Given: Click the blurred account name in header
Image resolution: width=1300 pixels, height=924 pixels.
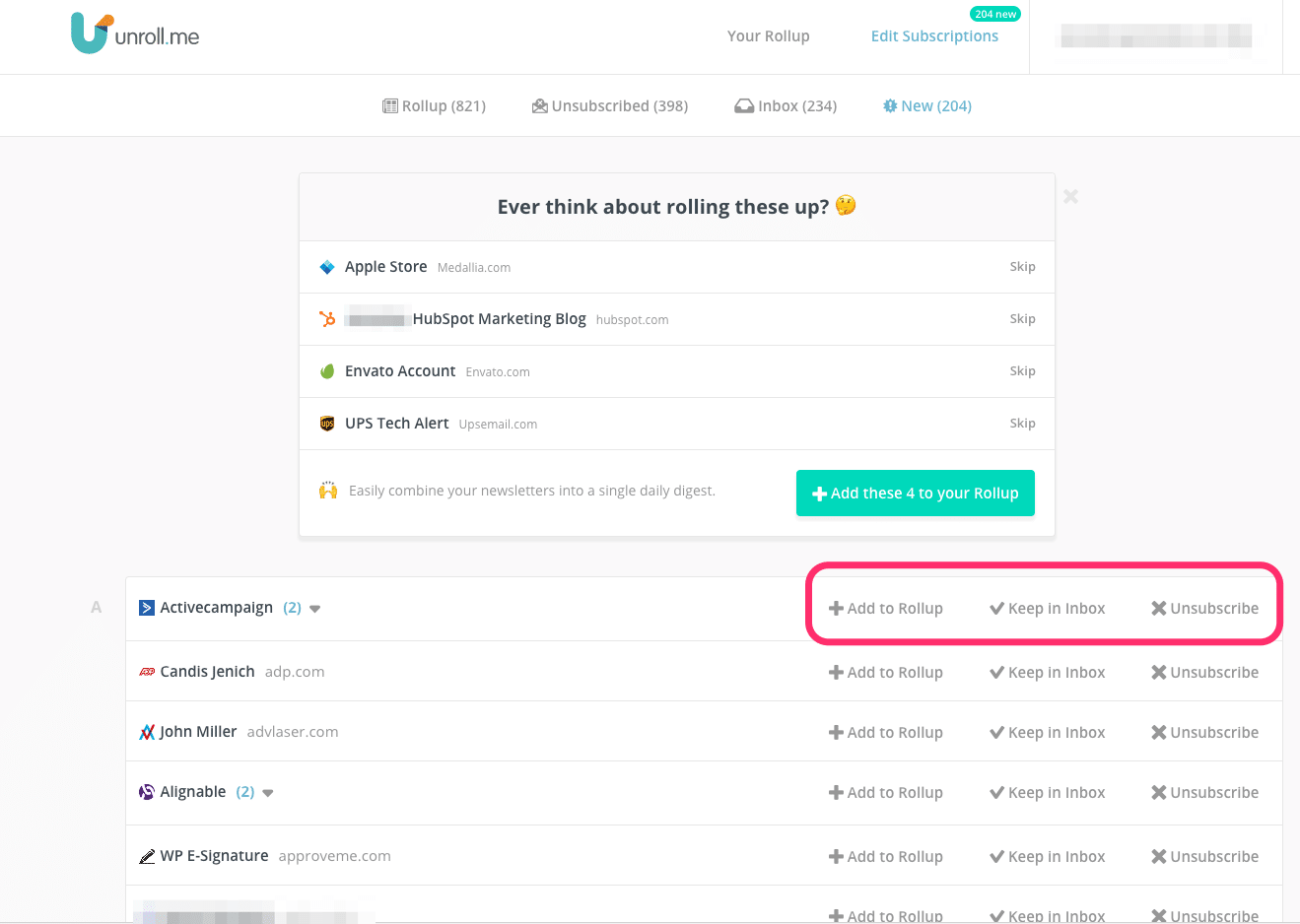Looking at the screenshot, I should (x=1154, y=37).
